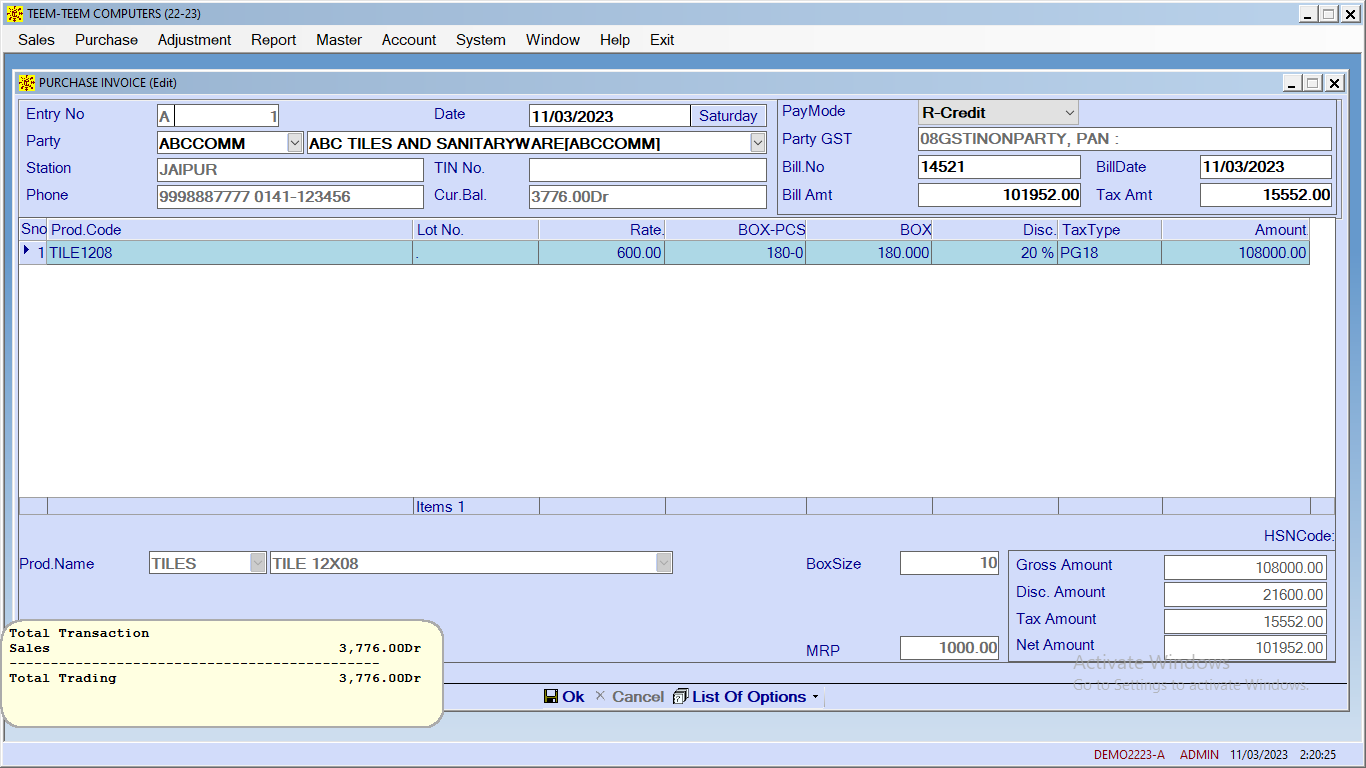
Task: Click the lower Tax Amount field 15552.00
Action: [x=1246, y=622]
